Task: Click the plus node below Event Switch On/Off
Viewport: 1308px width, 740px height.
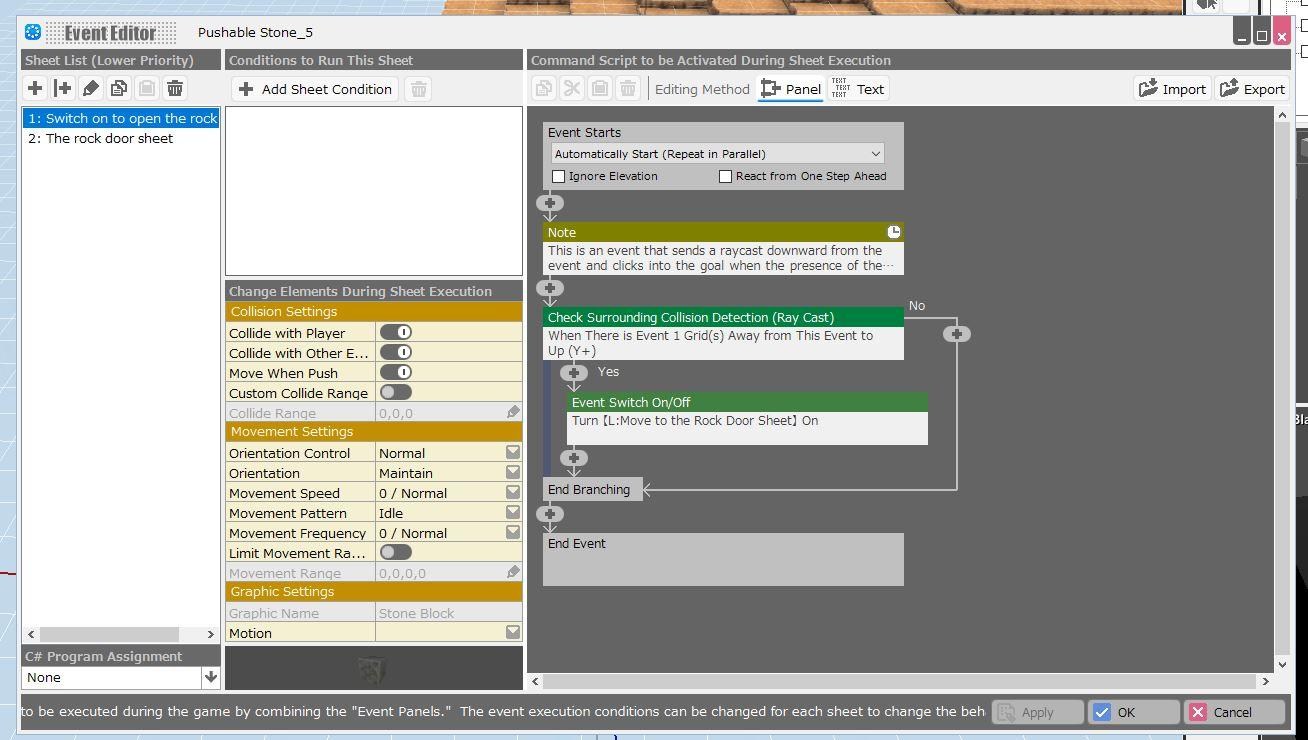Action: point(574,458)
